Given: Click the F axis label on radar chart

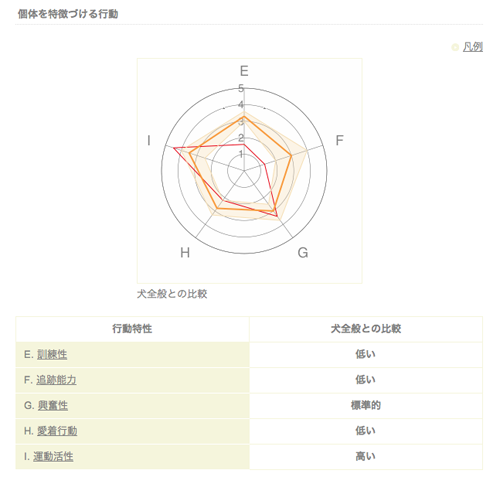Looking at the screenshot, I should tap(339, 140).
